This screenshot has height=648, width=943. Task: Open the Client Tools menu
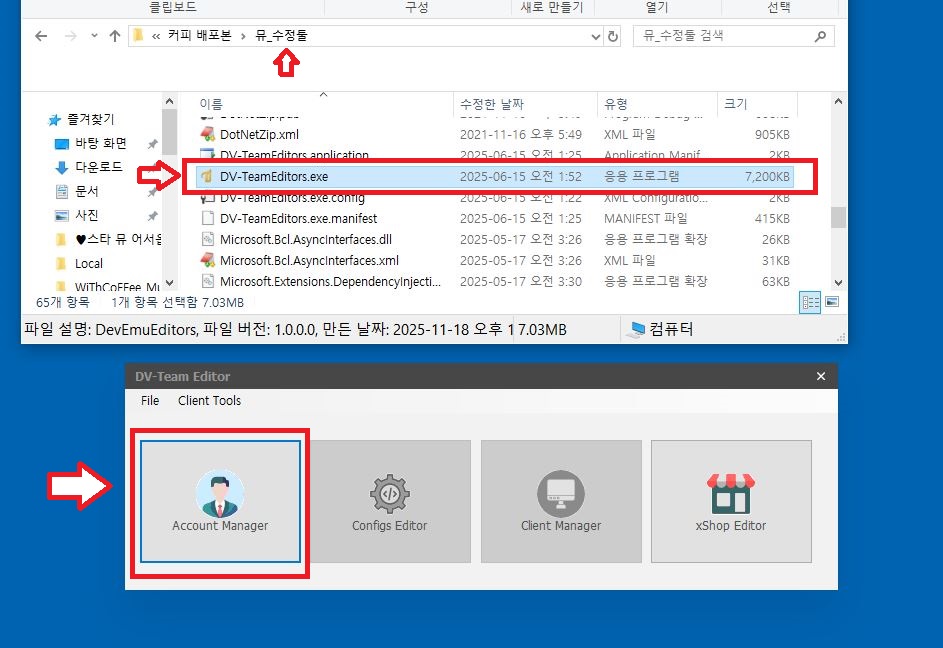[209, 401]
